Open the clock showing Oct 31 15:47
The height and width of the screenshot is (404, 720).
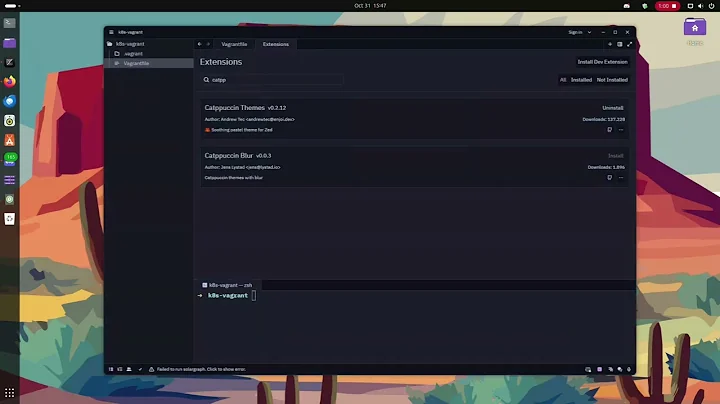370,6
